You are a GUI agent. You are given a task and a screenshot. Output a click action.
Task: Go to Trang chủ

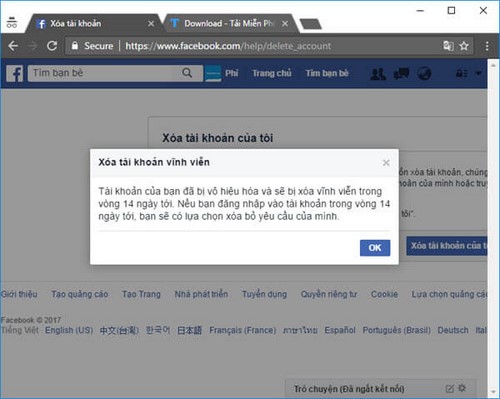272,73
